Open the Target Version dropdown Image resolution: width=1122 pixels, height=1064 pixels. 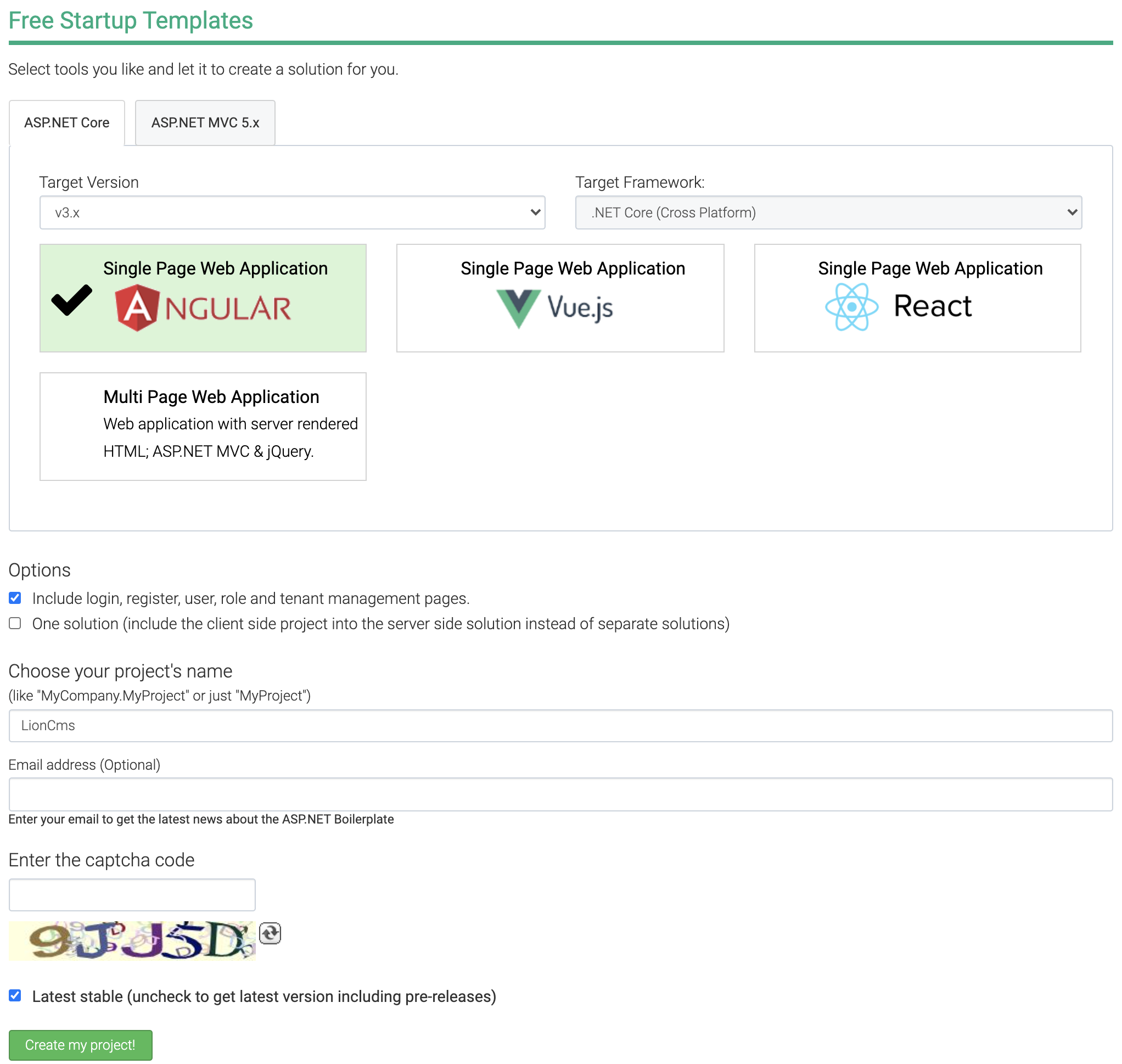pyautogui.click(x=293, y=212)
